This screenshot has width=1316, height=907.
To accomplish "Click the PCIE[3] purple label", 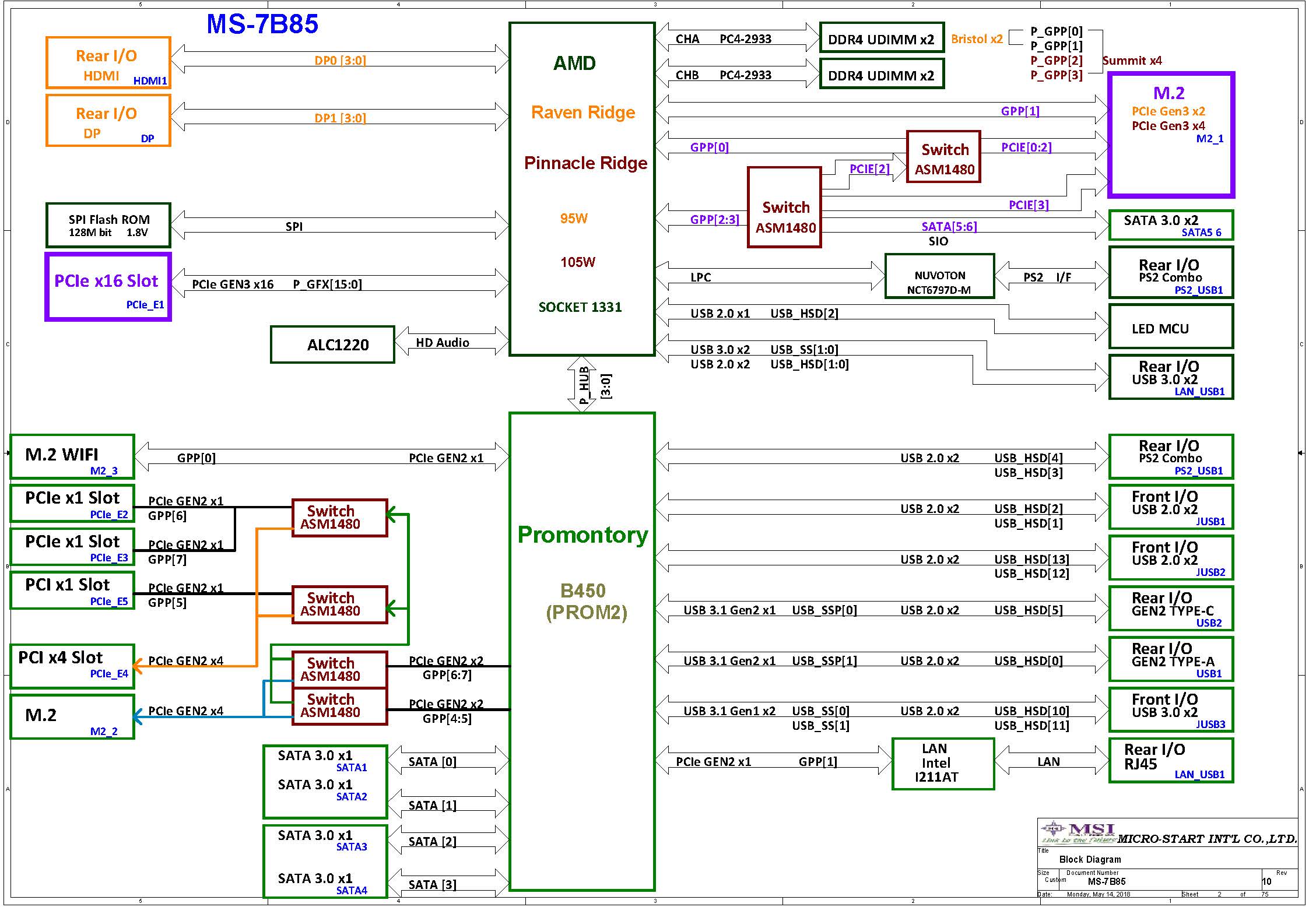I will pyautogui.click(x=1029, y=205).
